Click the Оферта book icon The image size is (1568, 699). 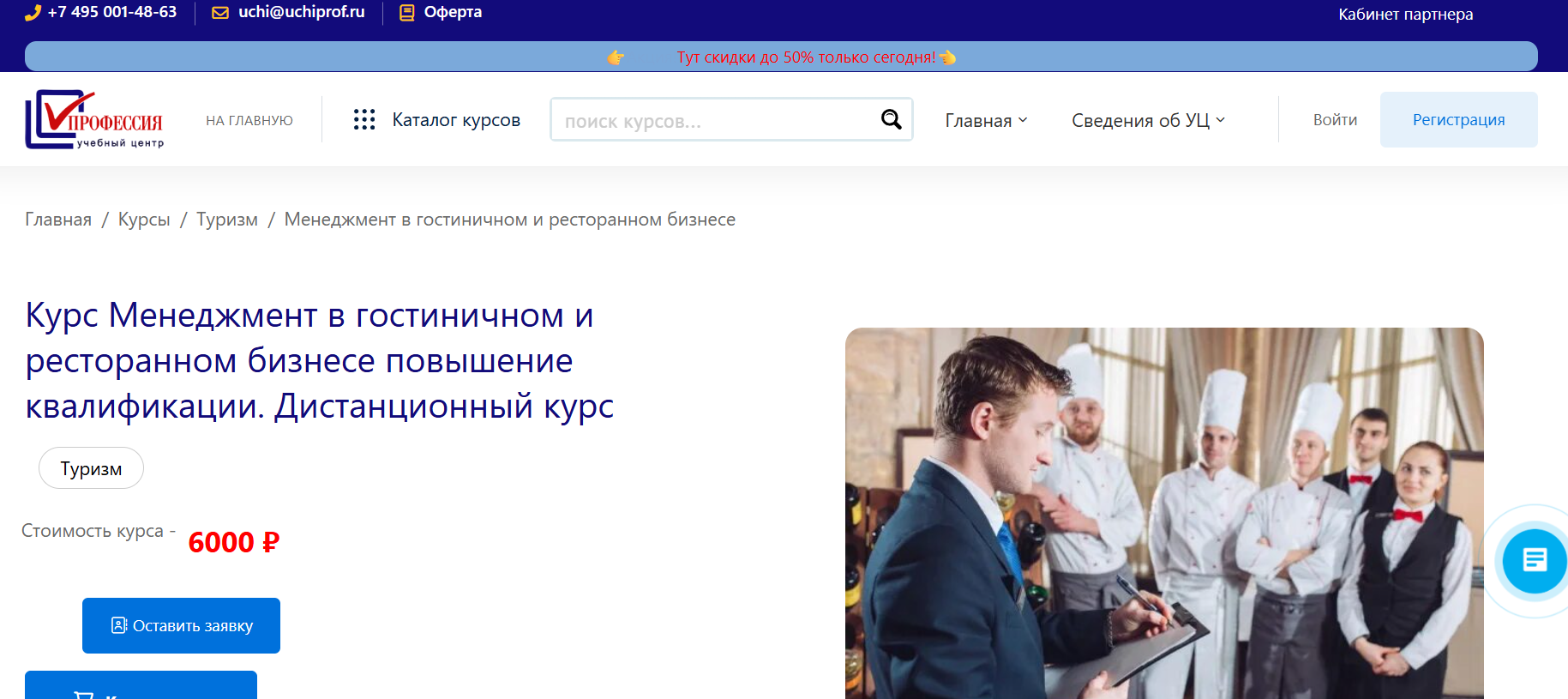pos(407,13)
